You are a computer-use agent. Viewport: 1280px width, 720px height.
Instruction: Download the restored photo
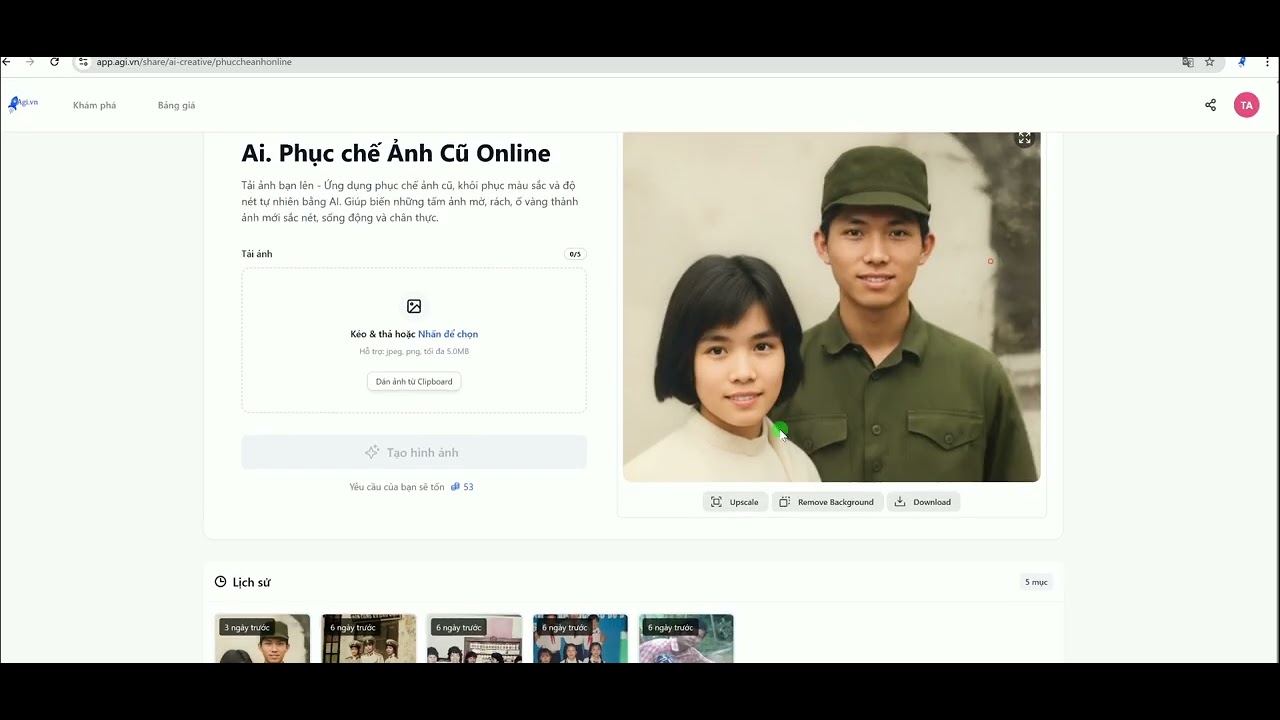[922, 501]
